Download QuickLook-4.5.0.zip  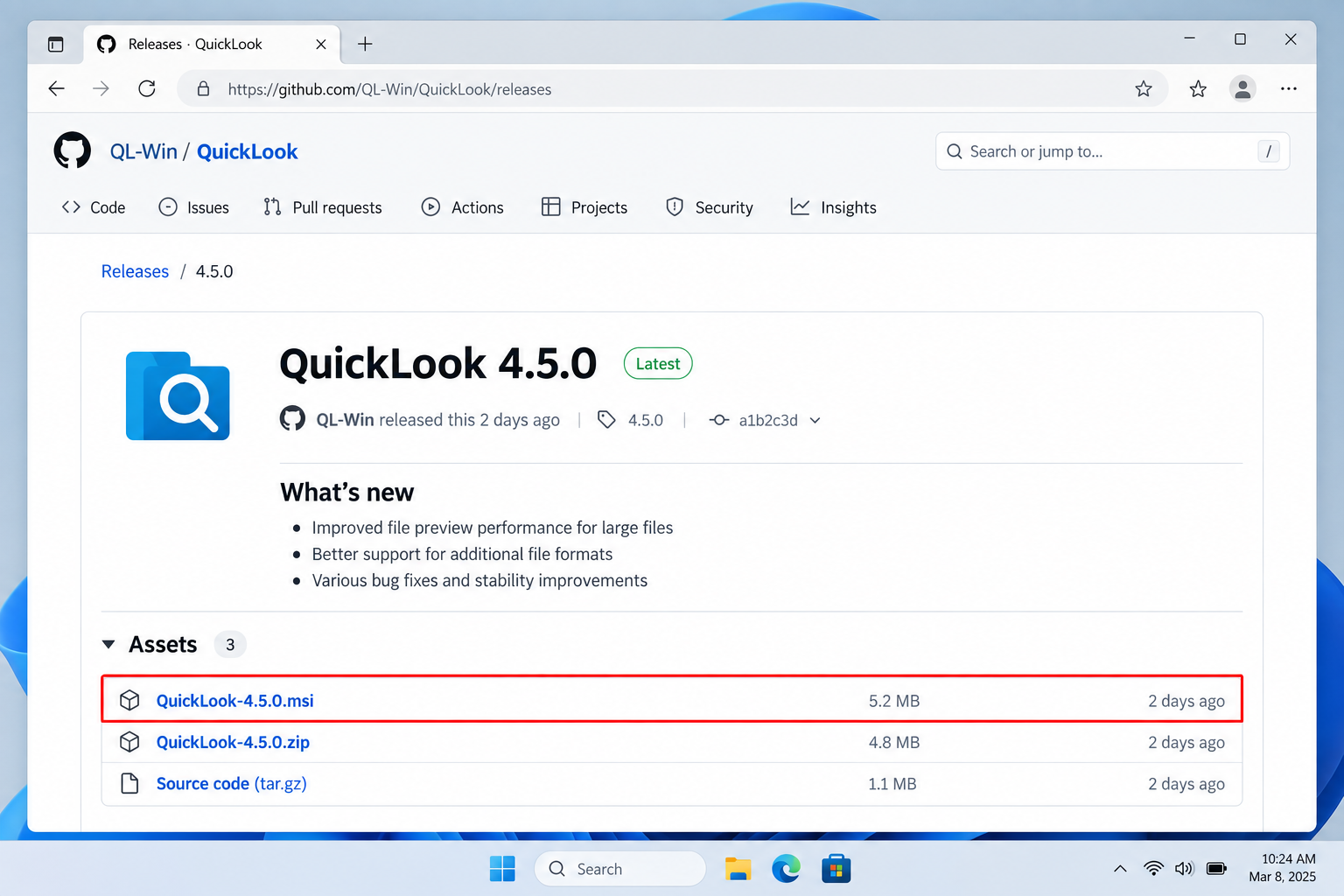pyautogui.click(x=233, y=742)
